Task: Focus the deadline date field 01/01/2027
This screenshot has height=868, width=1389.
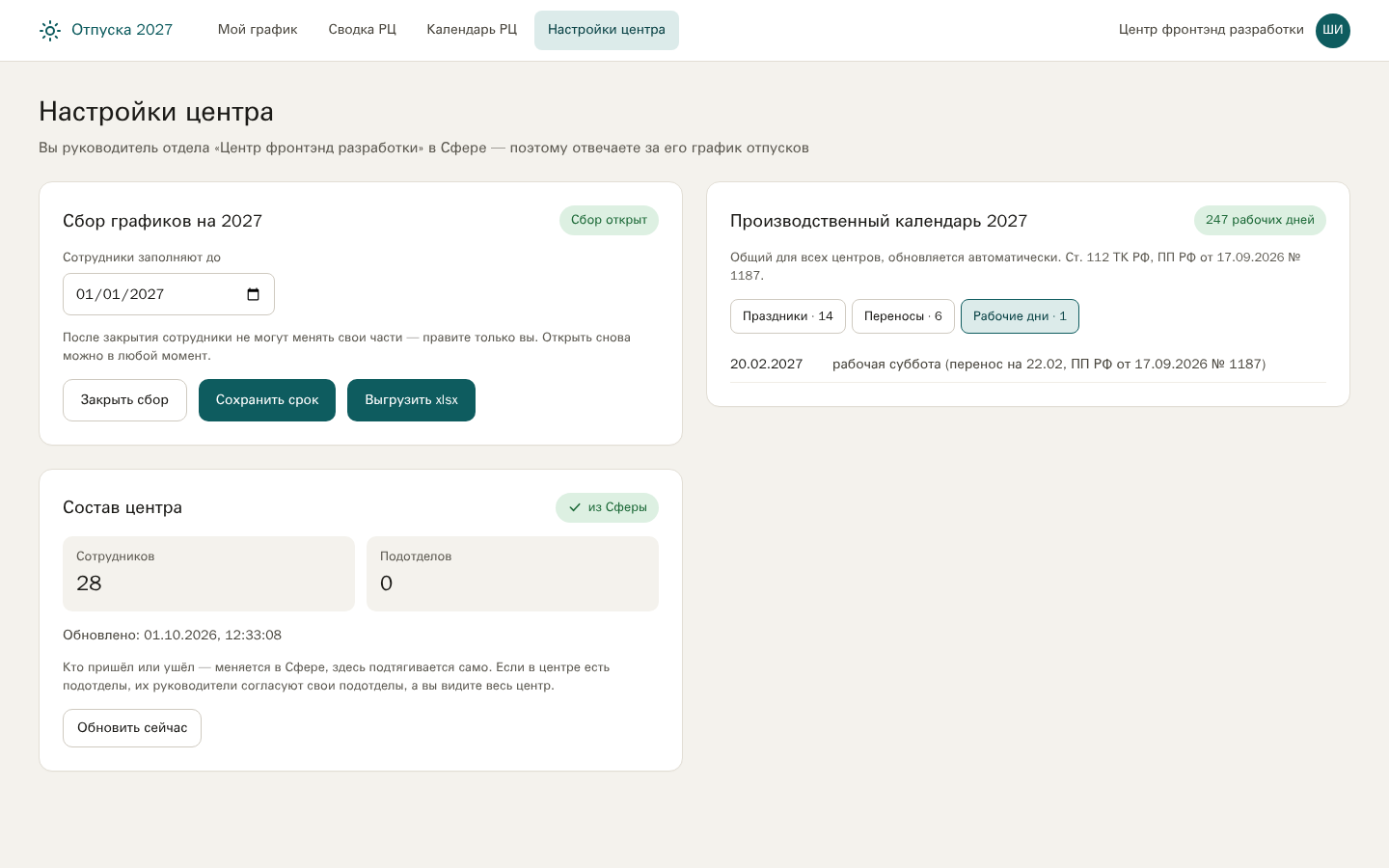Action: click(x=169, y=294)
